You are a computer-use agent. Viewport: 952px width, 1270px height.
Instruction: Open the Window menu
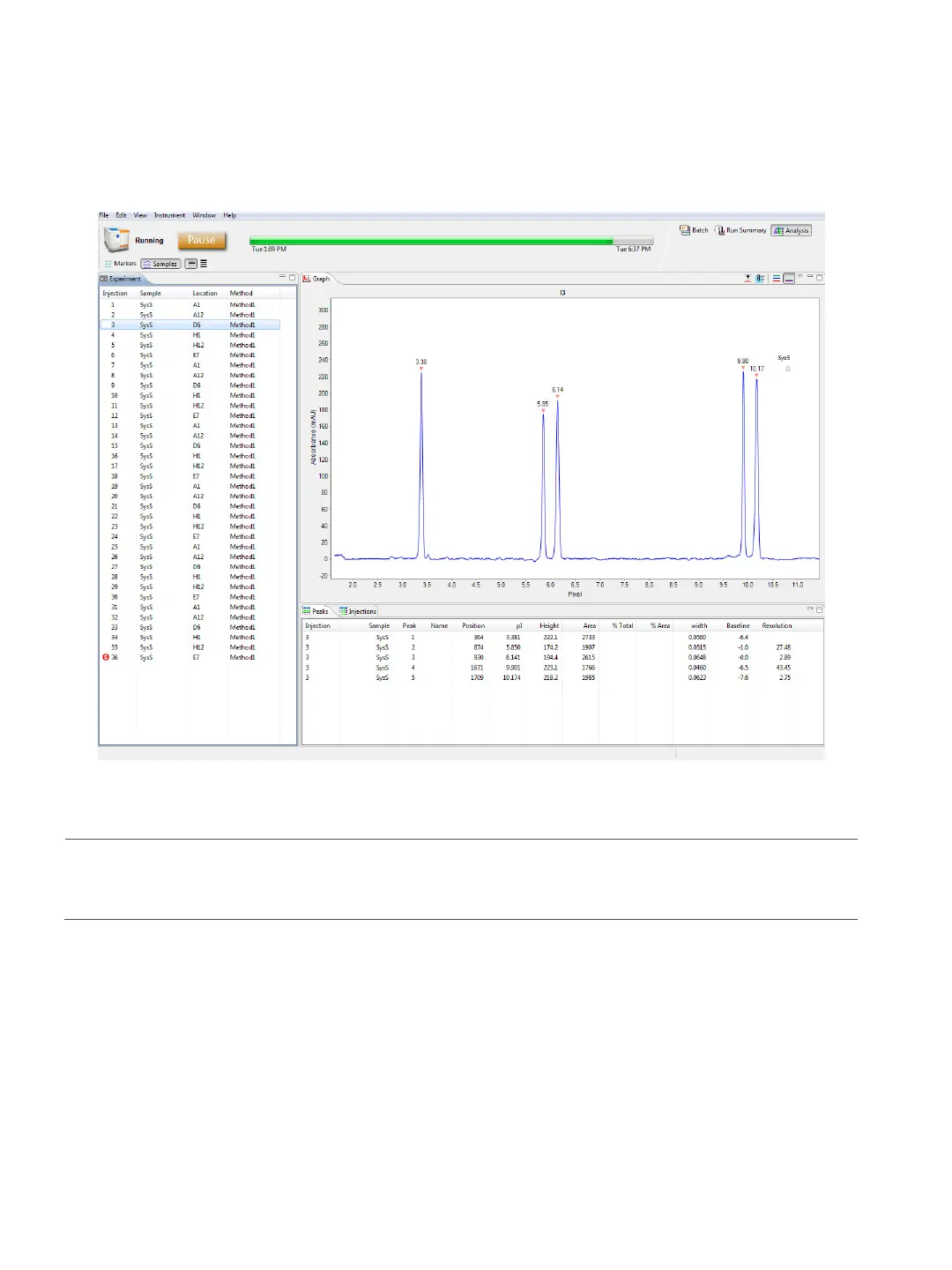click(x=204, y=215)
